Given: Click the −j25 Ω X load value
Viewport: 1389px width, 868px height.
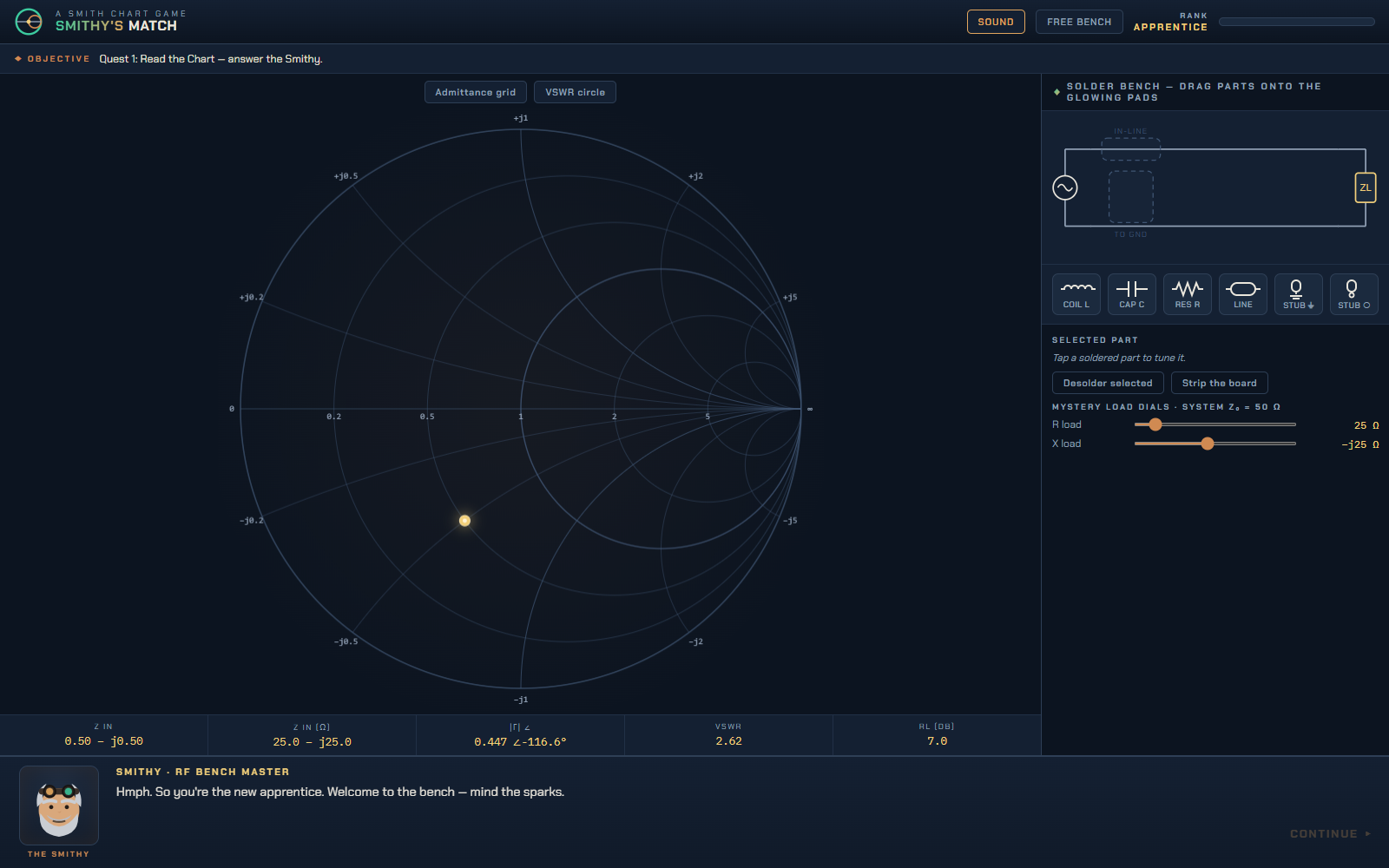Looking at the screenshot, I should tap(1360, 444).
